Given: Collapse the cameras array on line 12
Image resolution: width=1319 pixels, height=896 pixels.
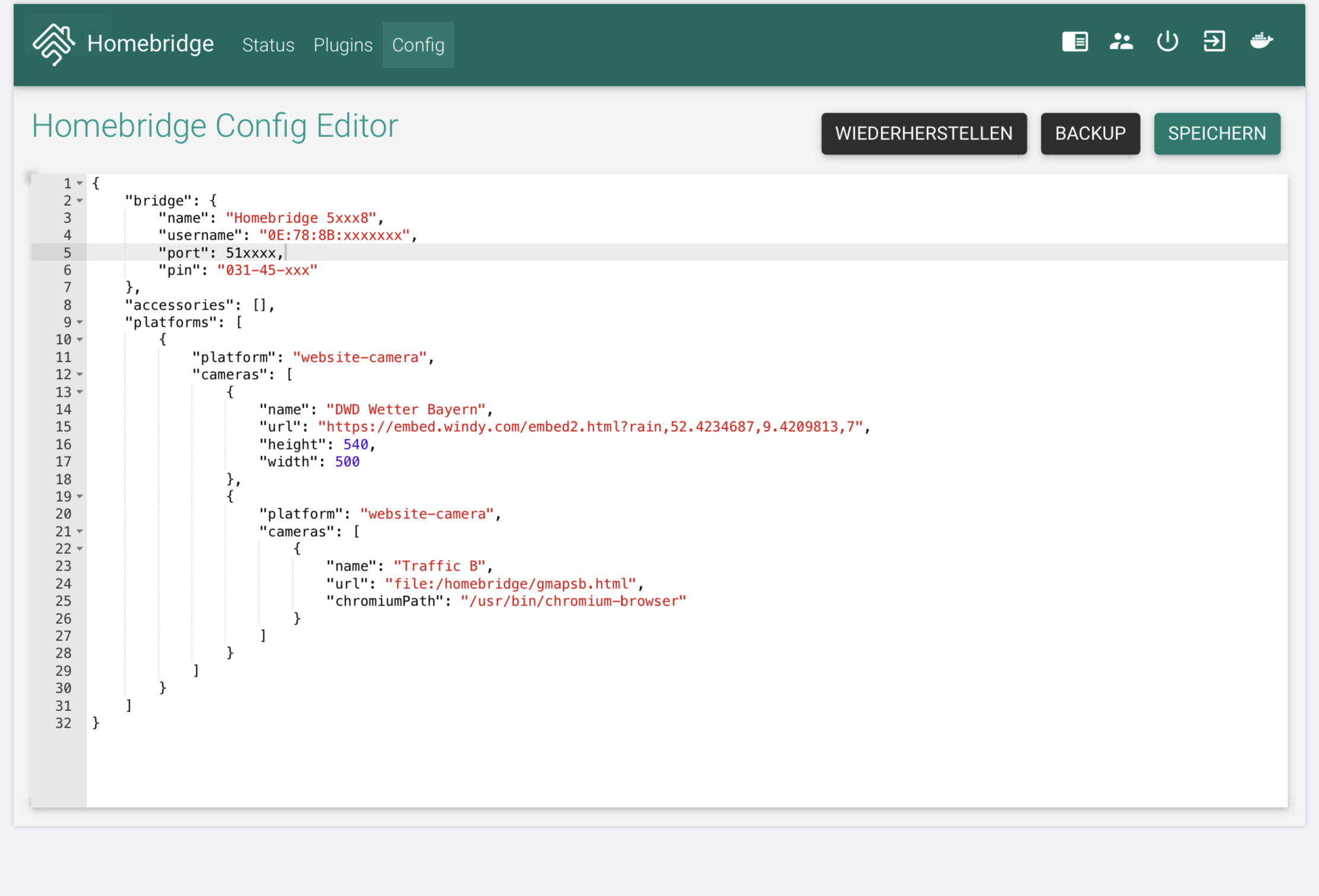Looking at the screenshot, I should point(80,375).
